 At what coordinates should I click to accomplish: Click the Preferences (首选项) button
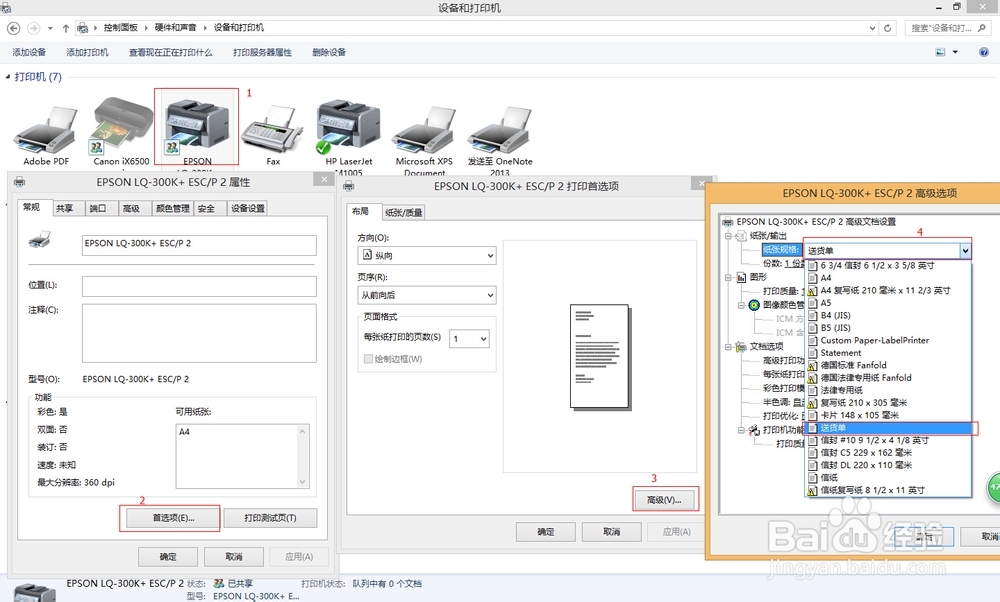tap(173, 518)
